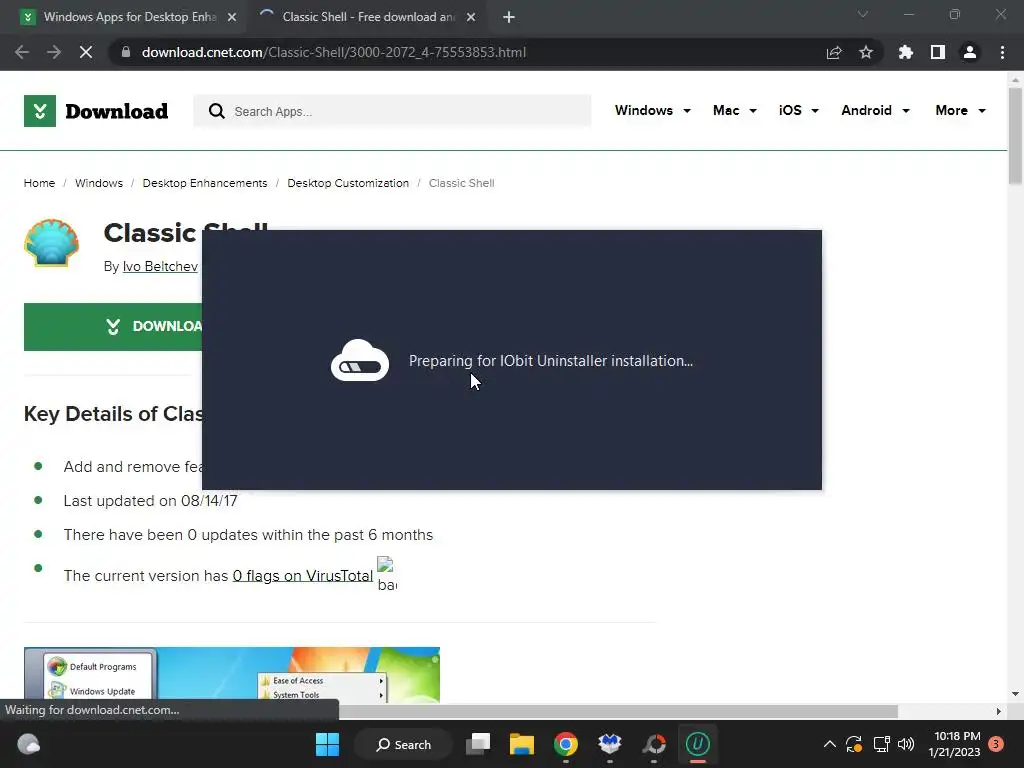This screenshot has width=1024, height=768.
Task: Open the blue box app on taskbar
Action: click(x=609, y=744)
